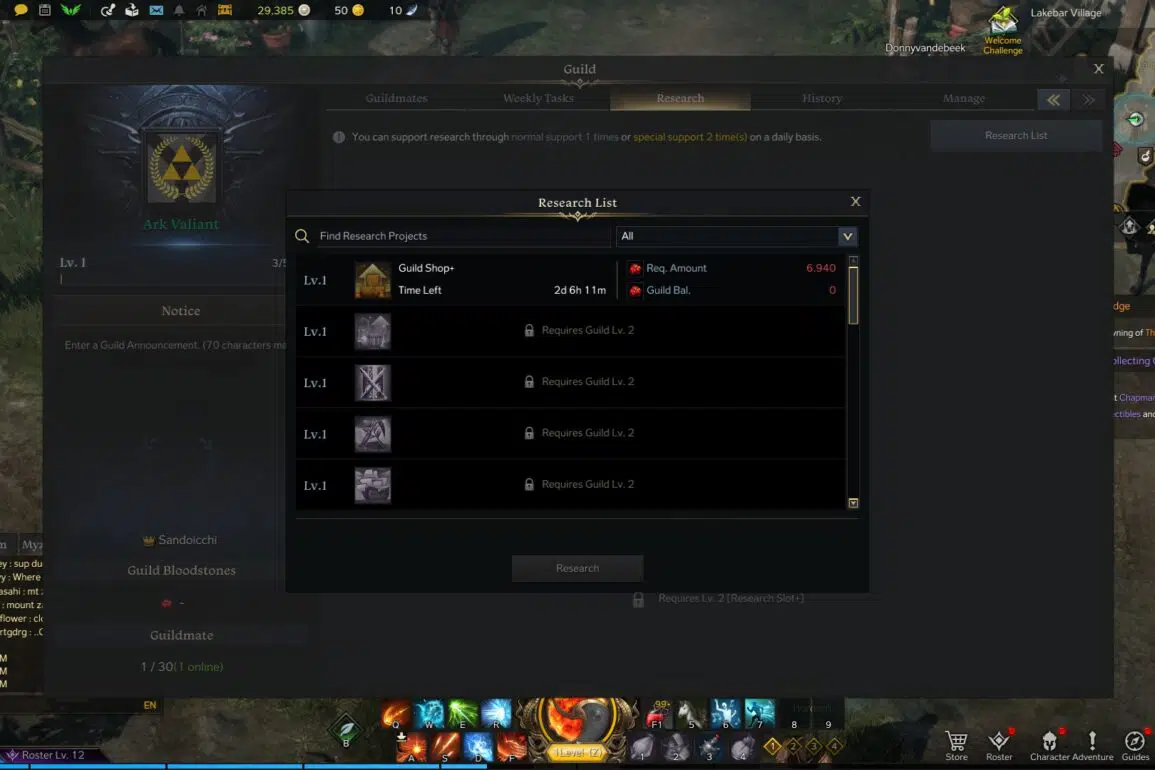The image size is (1155, 770).
Task: Open the Guides compass icon
Action: (1134, 741)
